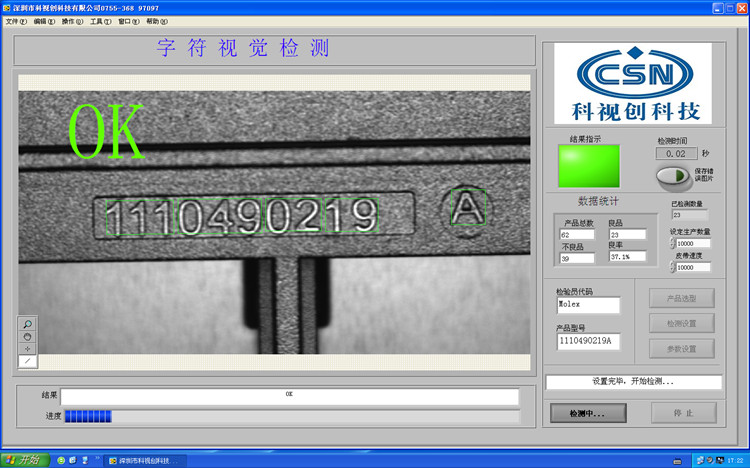Open the 文件 menu
The width and height of the screenshot is (750, 468).
point(15,20)
